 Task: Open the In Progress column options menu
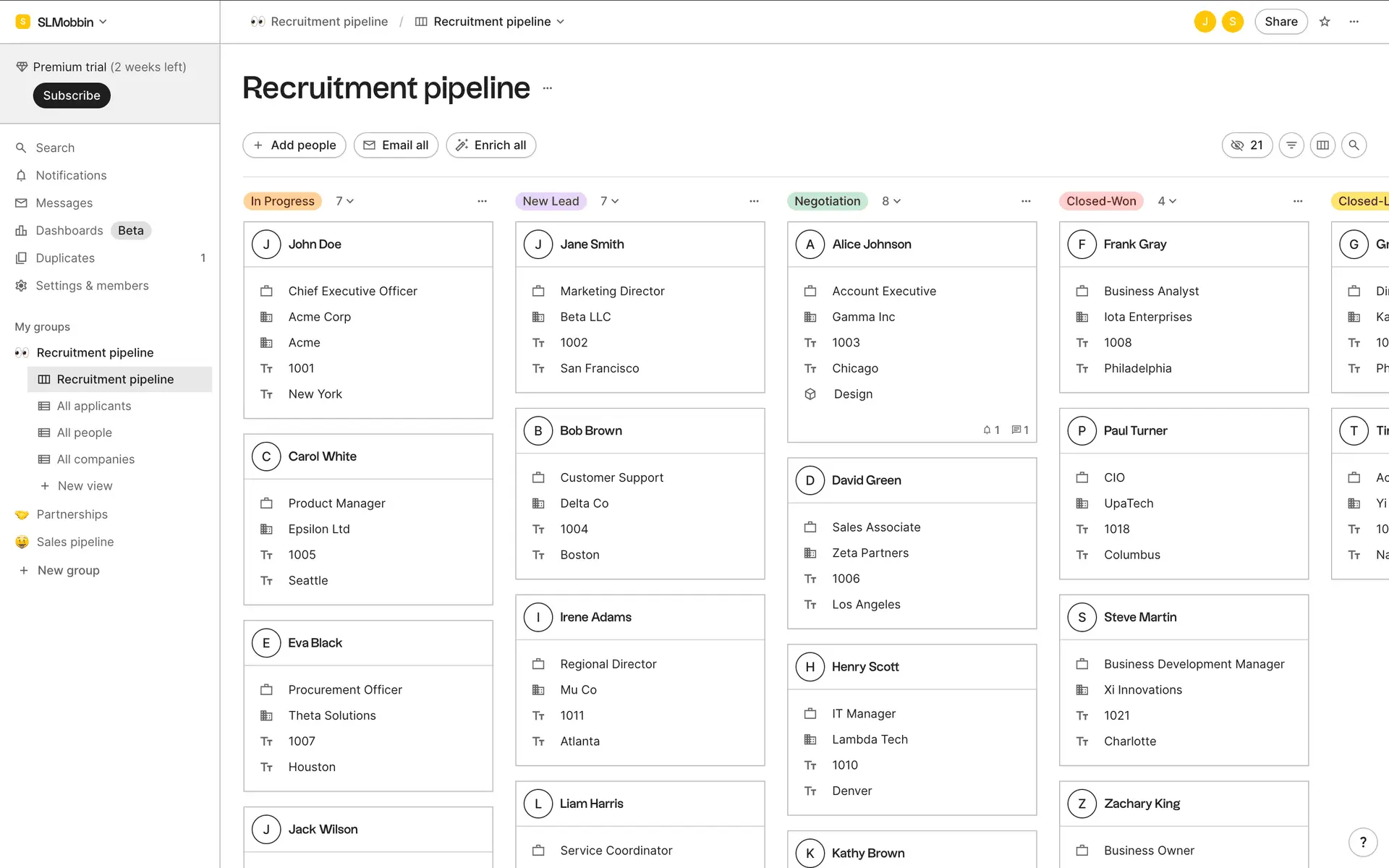point(482,201)
